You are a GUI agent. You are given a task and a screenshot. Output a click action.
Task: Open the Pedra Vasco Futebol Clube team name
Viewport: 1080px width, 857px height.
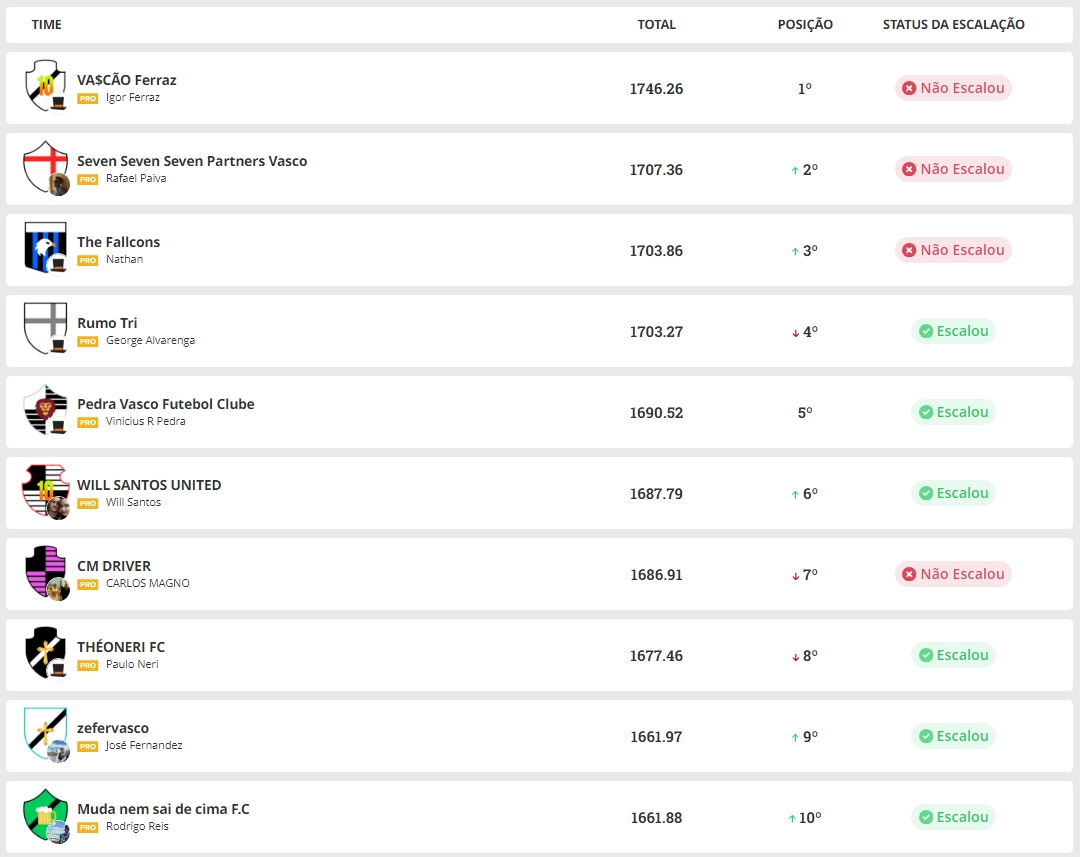166,404
